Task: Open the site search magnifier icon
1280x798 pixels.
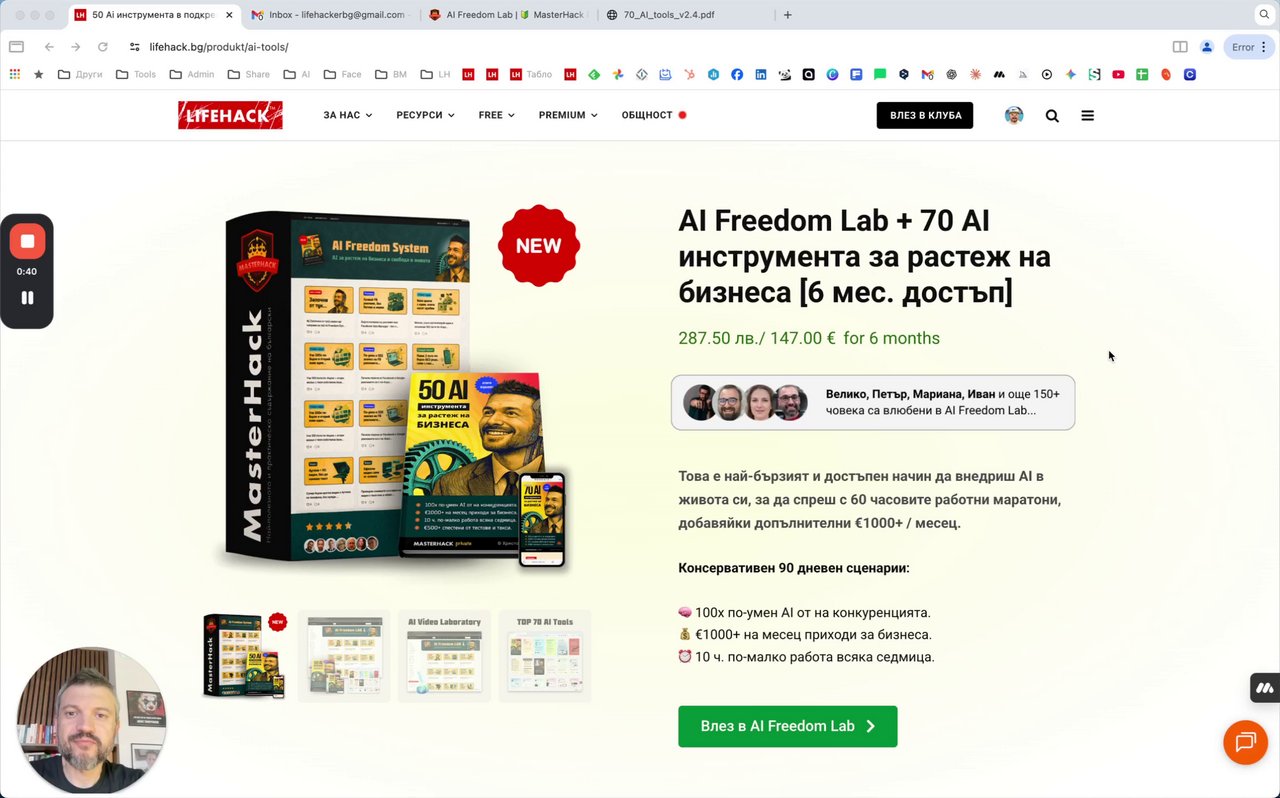Action: [1052, 116]
